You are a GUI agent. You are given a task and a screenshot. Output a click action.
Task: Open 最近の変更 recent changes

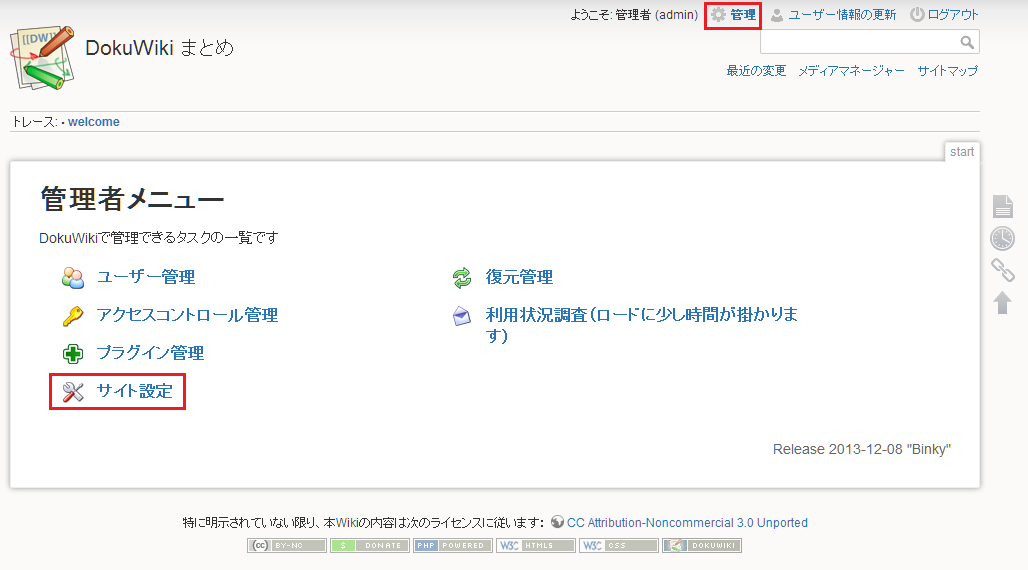(x=756, y=71)
